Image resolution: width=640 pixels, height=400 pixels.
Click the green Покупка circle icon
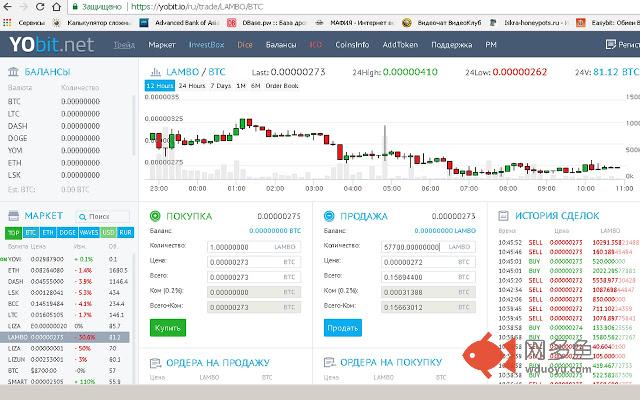click(x=155, y=216)
